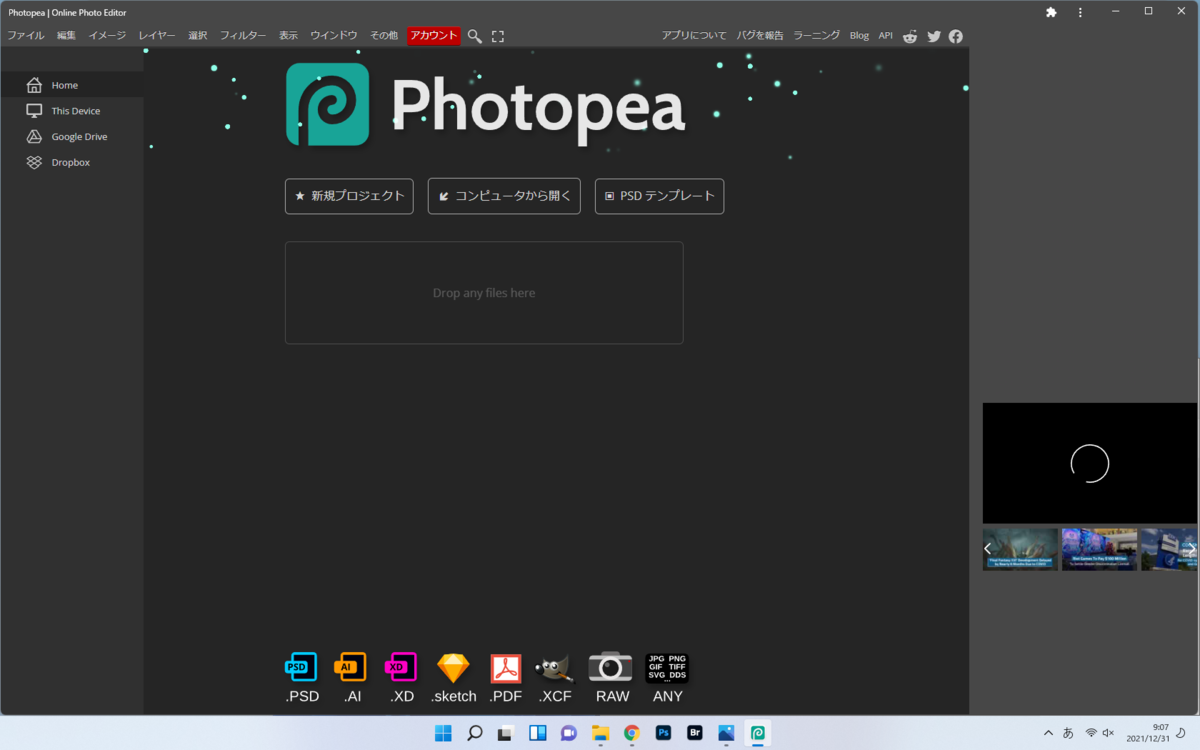
Task: Open the Photopea Reddit page icon
Action: [910, 36]
